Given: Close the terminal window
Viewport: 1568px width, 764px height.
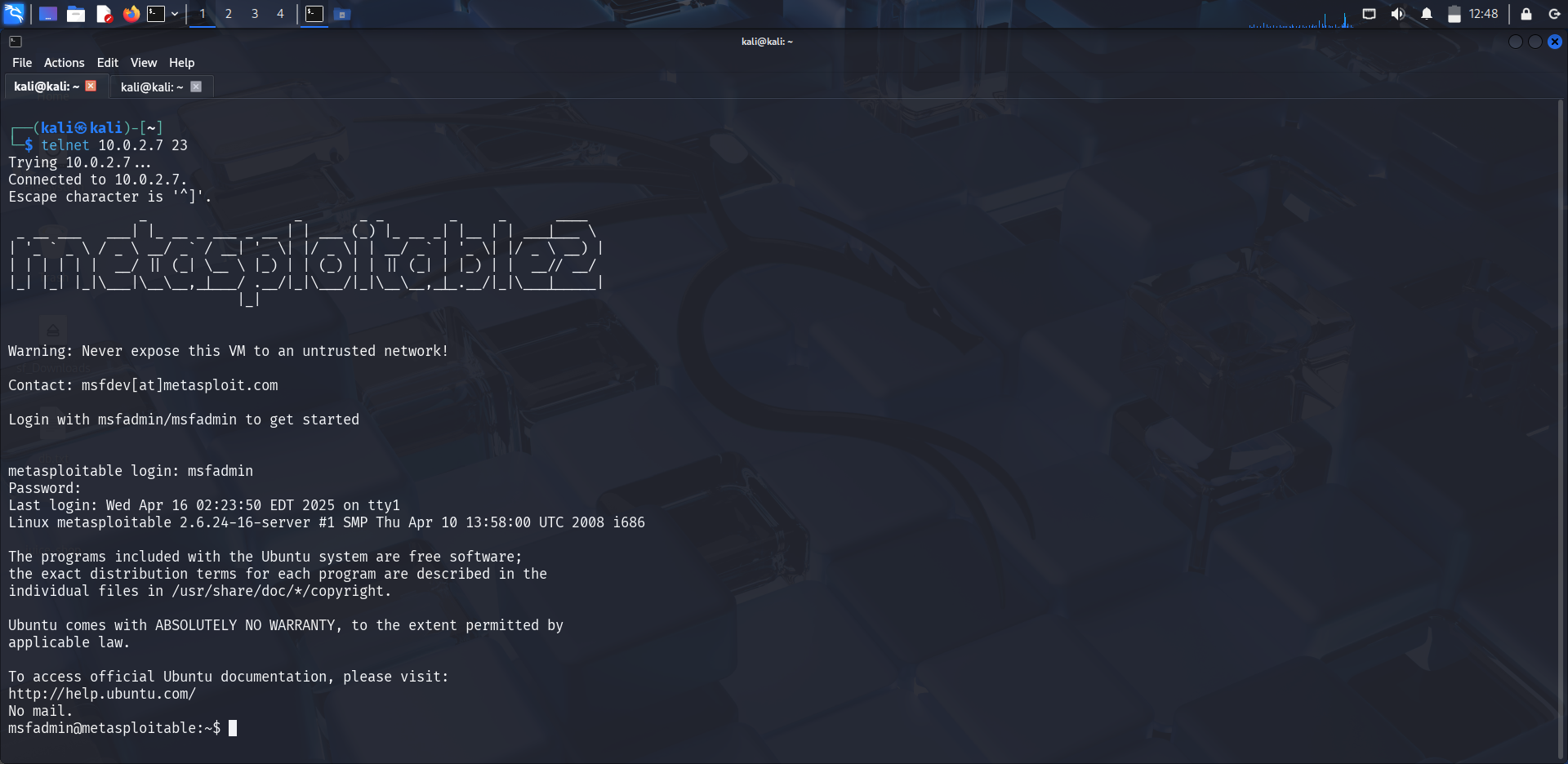Looking at the screenshot, I should (x=1555, y=42).
